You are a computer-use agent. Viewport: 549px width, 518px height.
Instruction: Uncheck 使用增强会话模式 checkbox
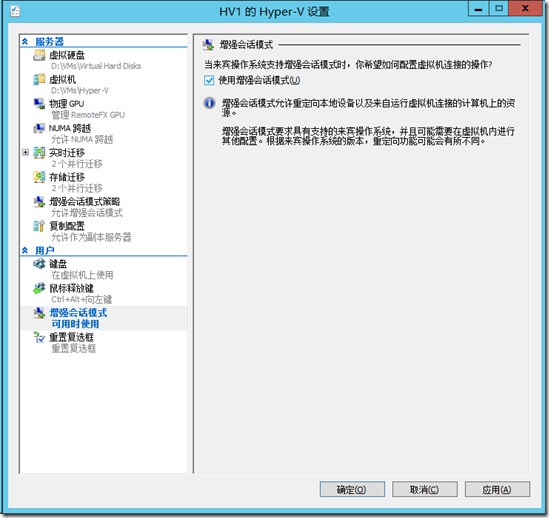point(209,80)
